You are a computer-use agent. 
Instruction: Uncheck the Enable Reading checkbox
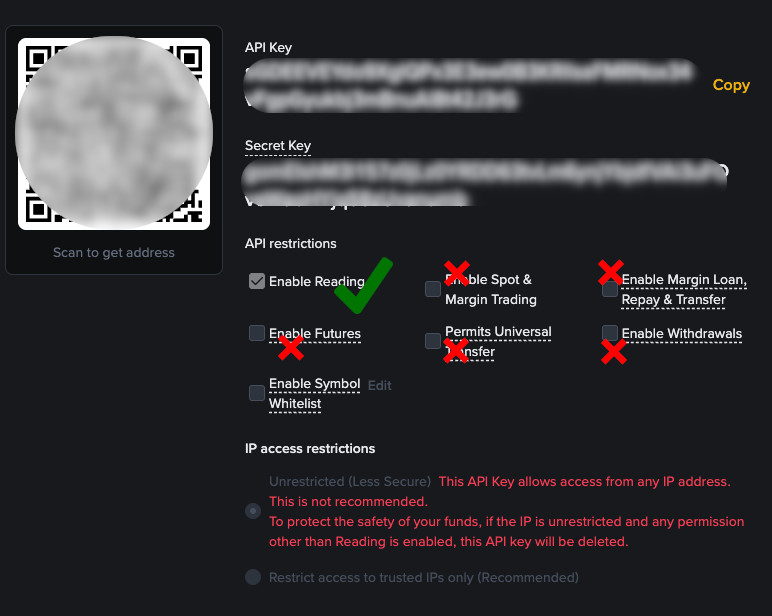257,281
